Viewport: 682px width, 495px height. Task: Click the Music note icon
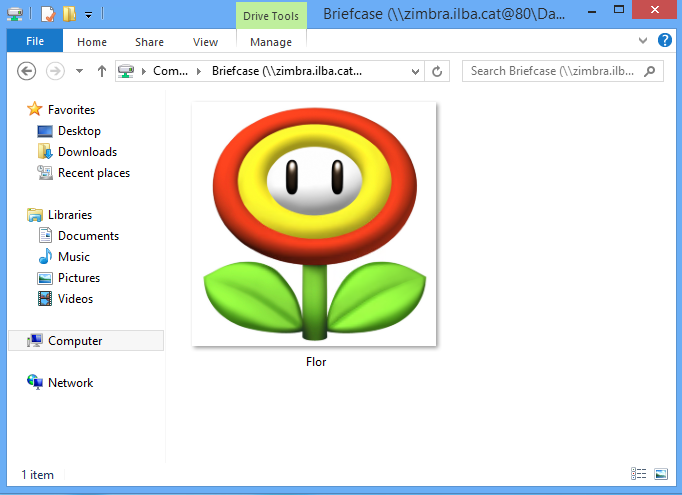point(45,256)
